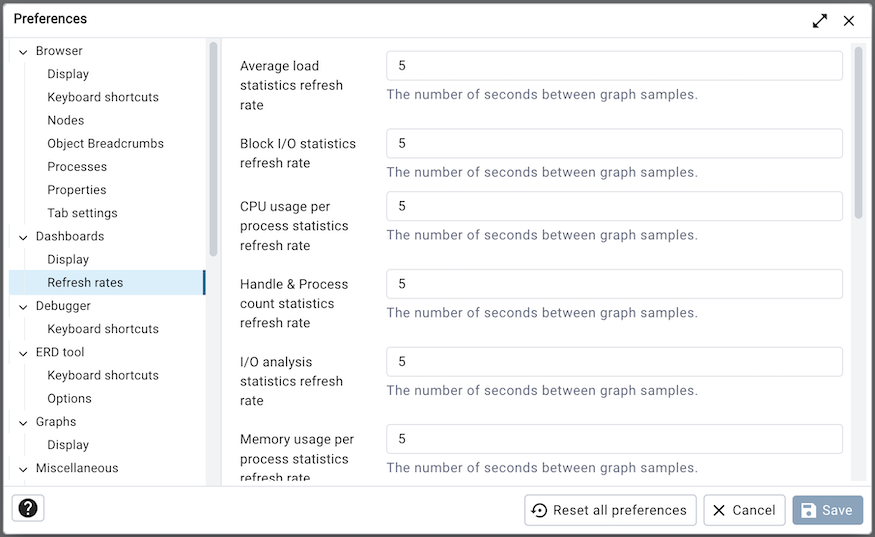This screenshot has height=537, width=875.
Task: Open the help question mark icon
Action: pyautogui.click(x=28, y=509)
